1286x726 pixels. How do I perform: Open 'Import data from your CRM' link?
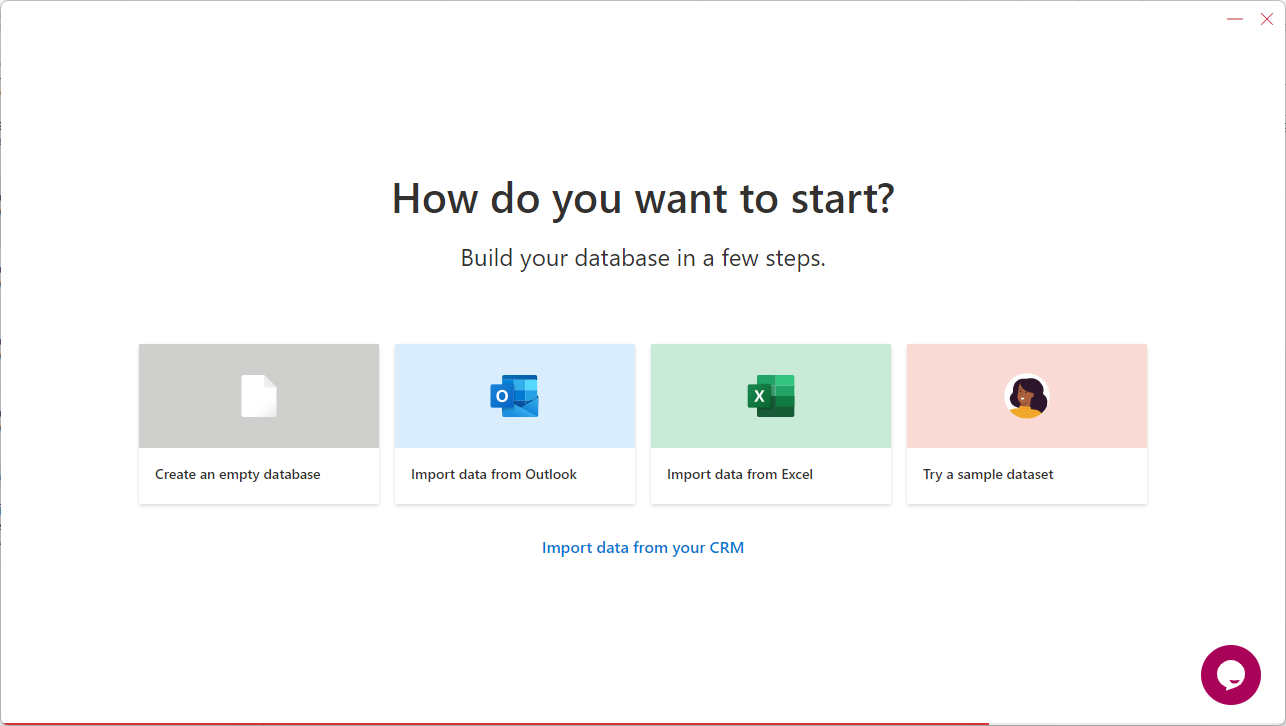643,548
